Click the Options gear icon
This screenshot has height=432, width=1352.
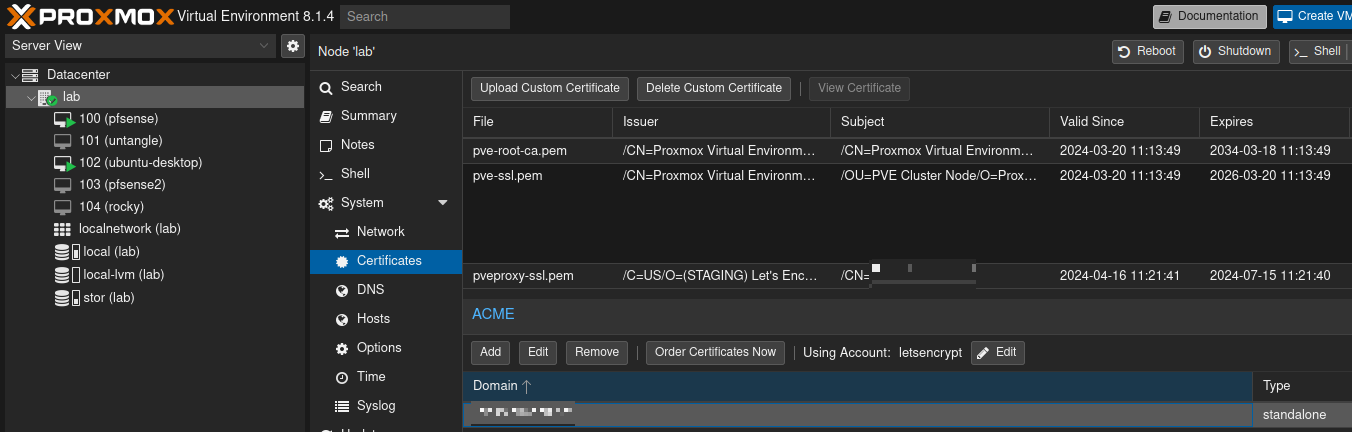[x=341, y=348]
